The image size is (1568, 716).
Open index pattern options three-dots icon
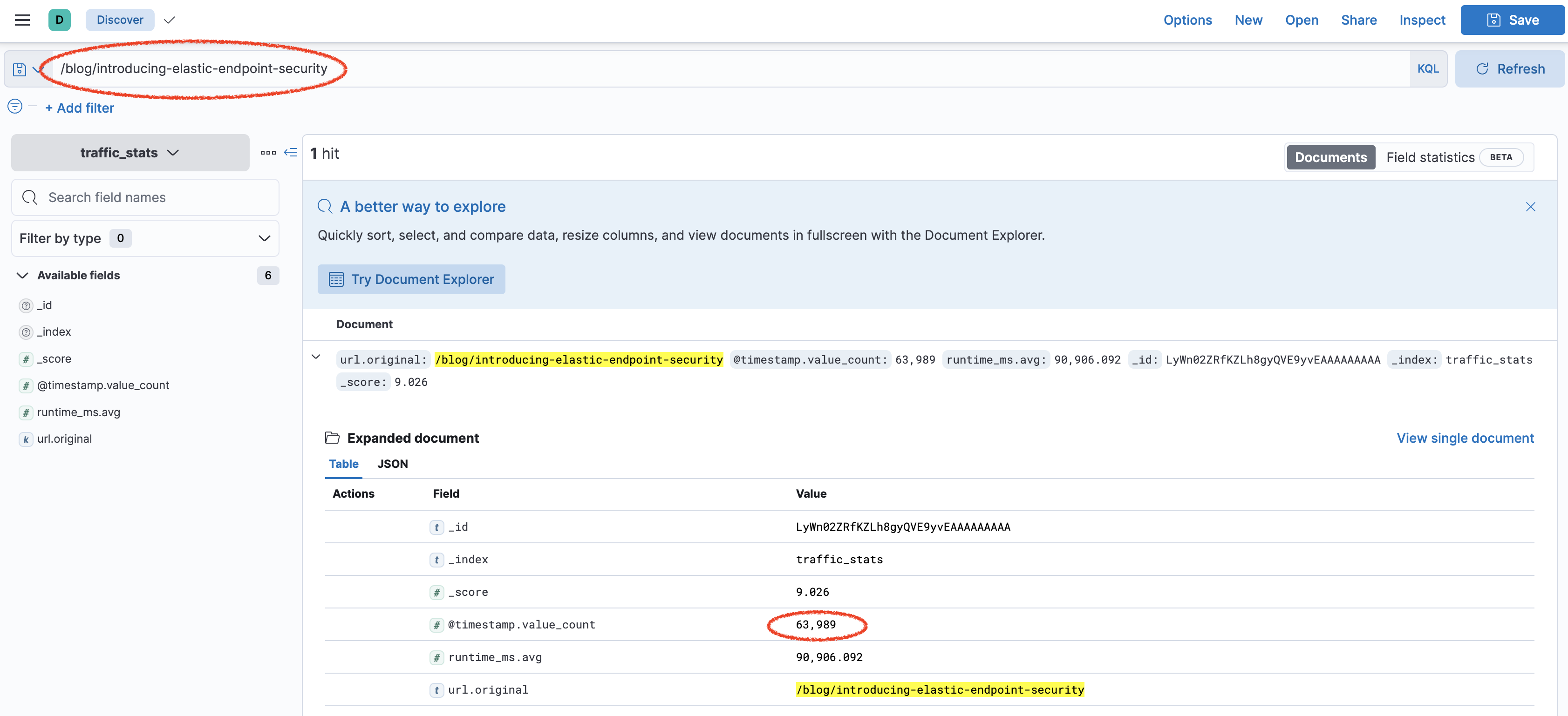pos(268,153)
